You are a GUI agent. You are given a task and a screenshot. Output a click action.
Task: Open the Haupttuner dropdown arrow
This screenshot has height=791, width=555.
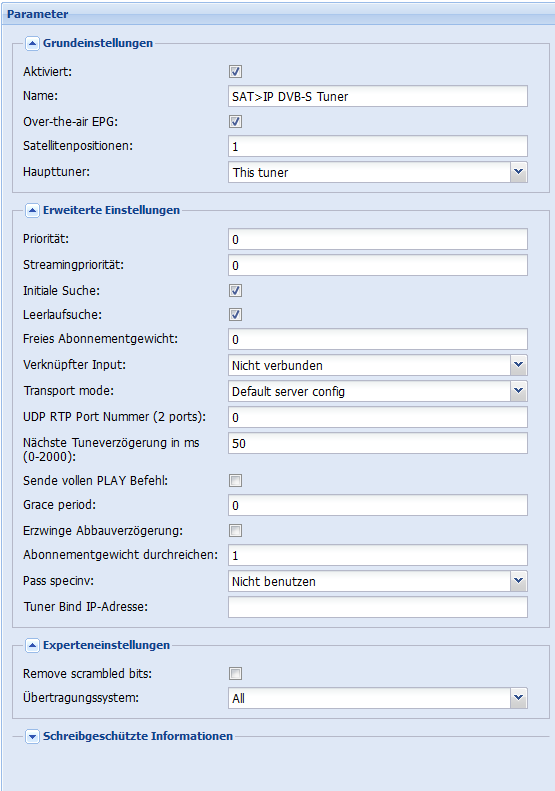click(519, 172)
